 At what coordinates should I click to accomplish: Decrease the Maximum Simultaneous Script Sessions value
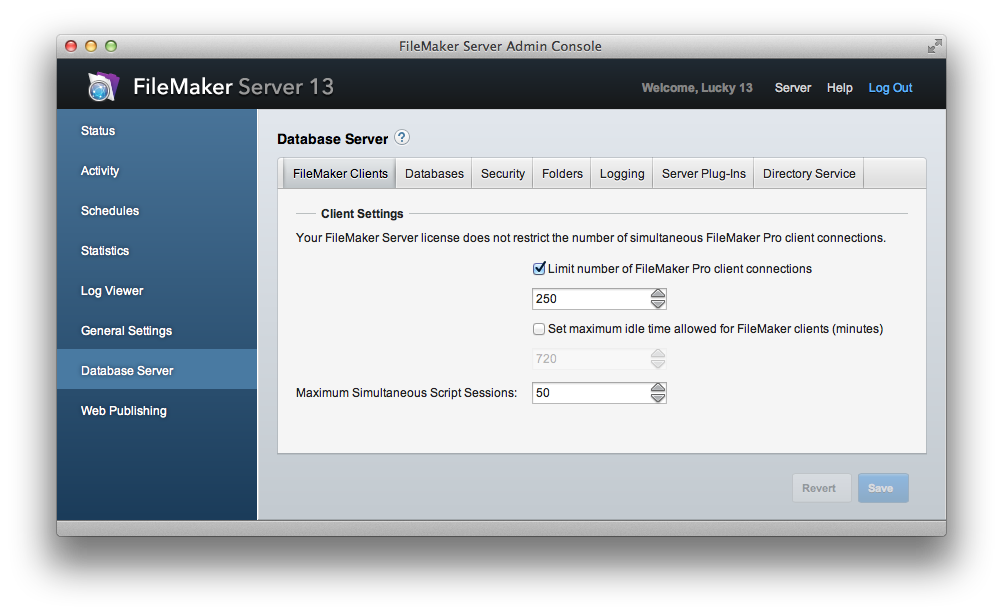tap(658, 397)
